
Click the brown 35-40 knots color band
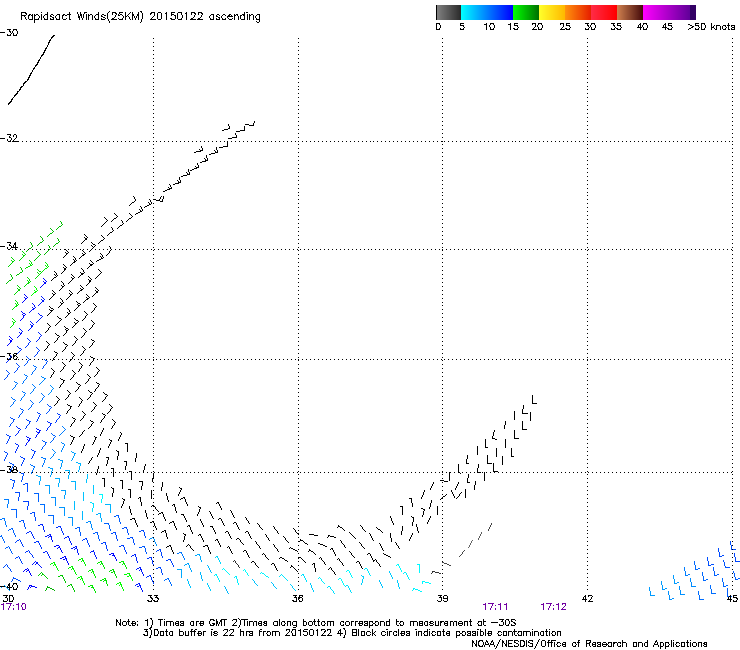pyautogui.click(x=630, y=12)
